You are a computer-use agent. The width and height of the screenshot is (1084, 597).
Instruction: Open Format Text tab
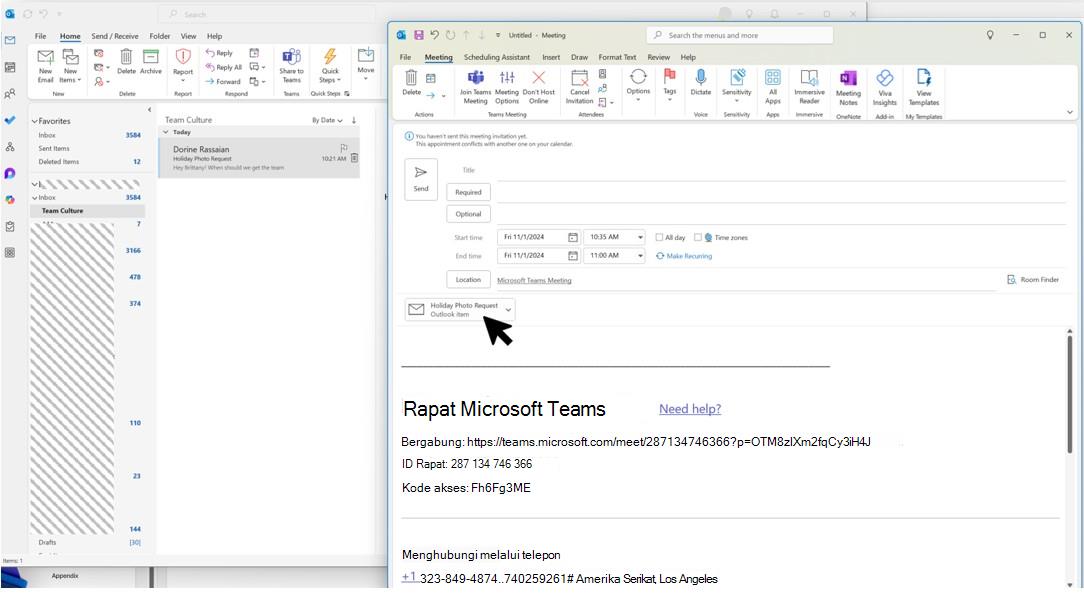click(617, 57)
